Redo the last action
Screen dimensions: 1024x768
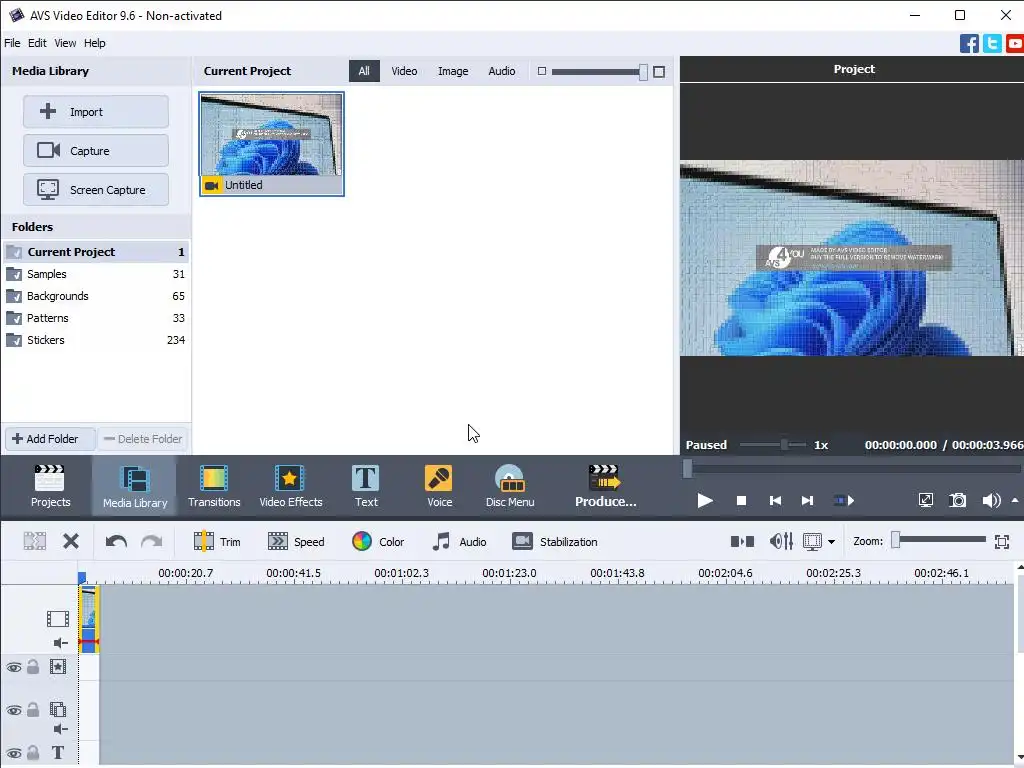pyautogui.click(x=152, y=541)
